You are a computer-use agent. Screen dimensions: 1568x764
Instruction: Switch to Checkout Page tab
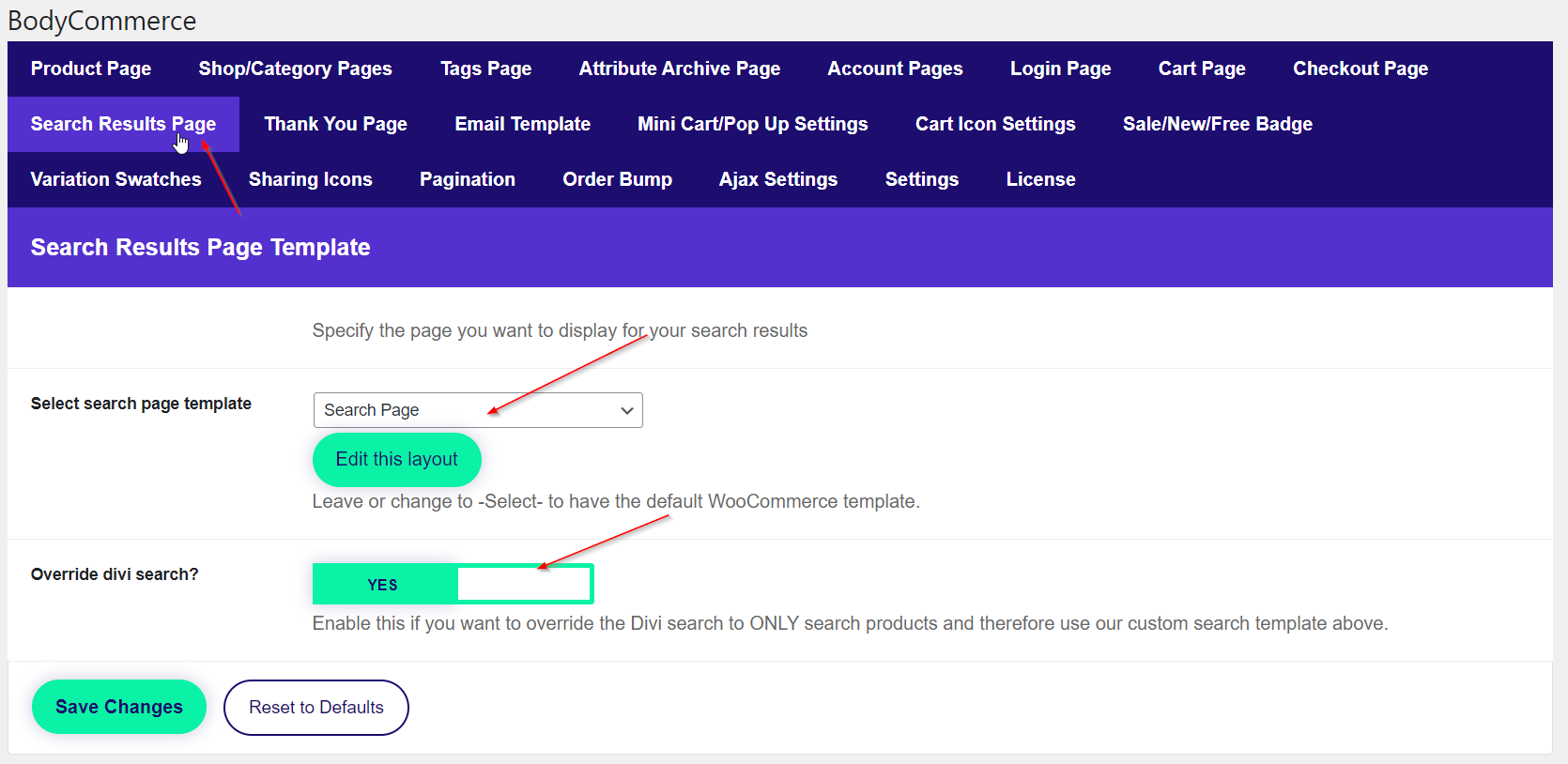click(1360, 69)
